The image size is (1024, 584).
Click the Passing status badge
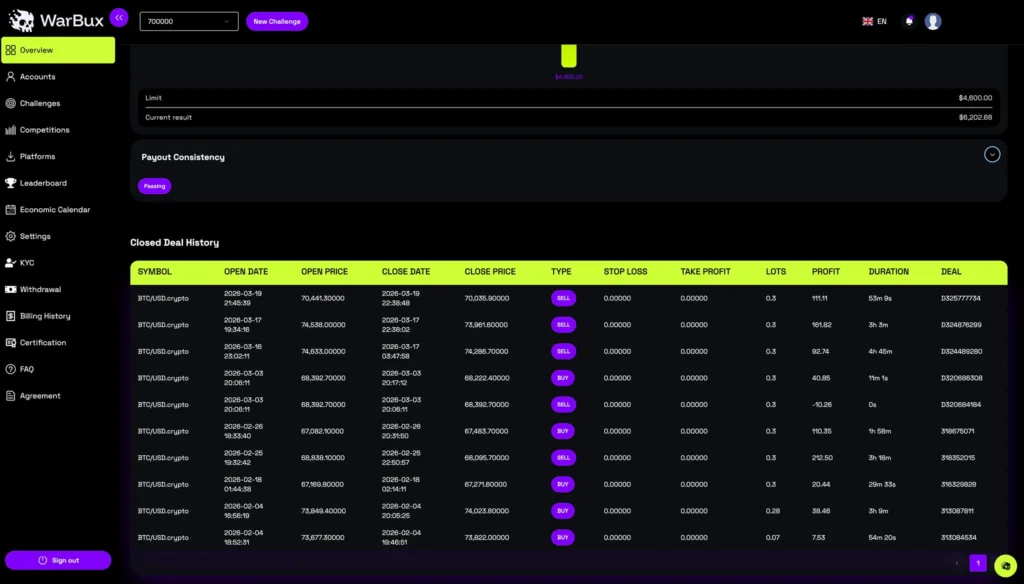coord(155,186)
